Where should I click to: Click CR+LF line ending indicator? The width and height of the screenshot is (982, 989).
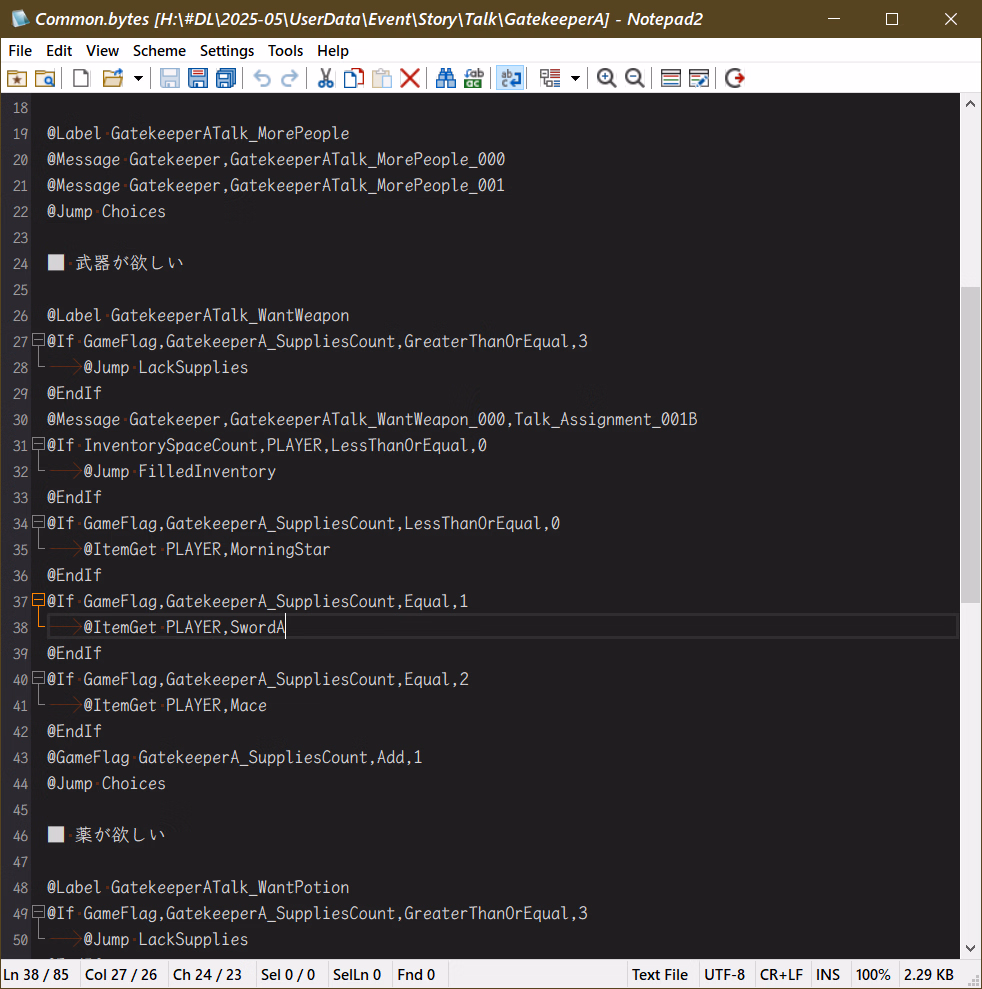pos(780,974)
